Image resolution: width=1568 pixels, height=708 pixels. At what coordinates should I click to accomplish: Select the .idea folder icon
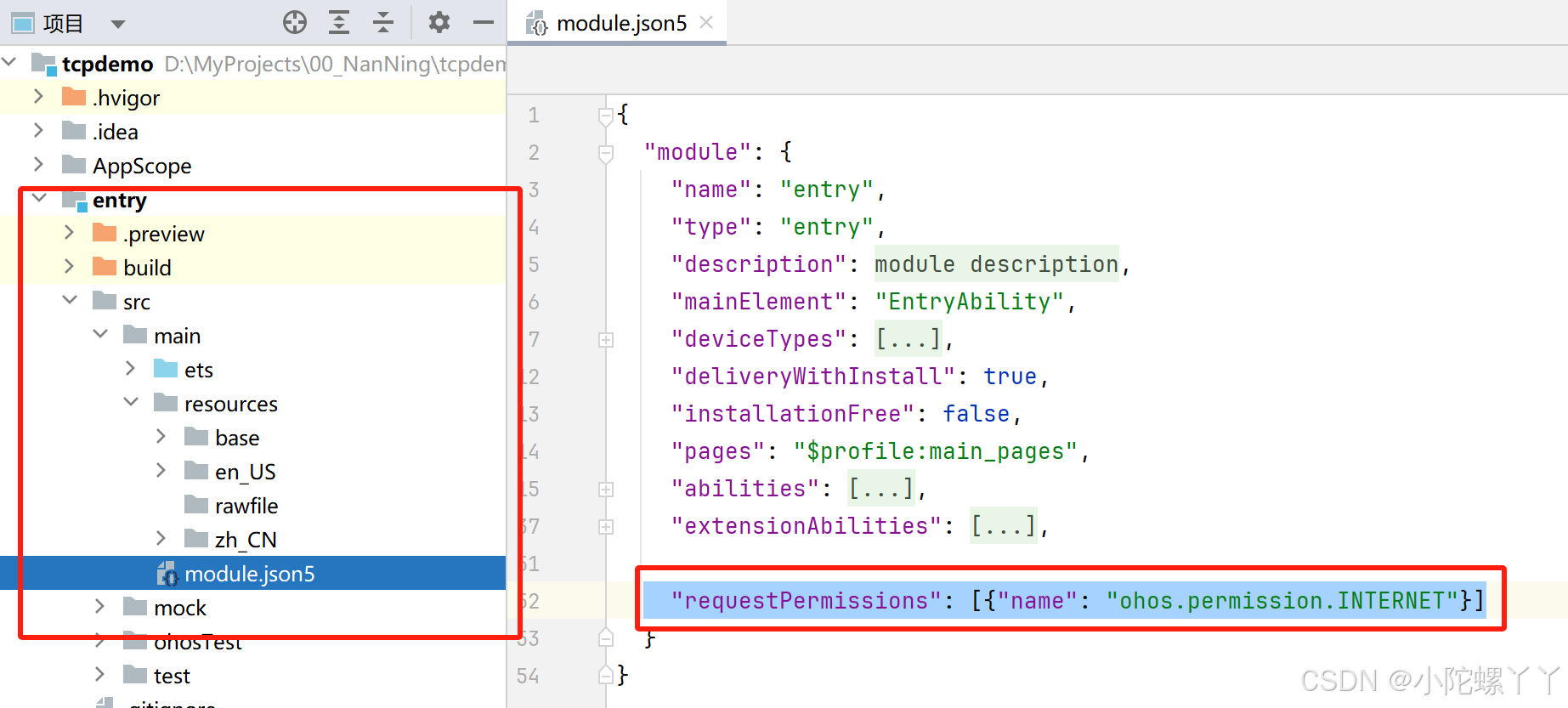pyautogui.click(x=74, y=130)
